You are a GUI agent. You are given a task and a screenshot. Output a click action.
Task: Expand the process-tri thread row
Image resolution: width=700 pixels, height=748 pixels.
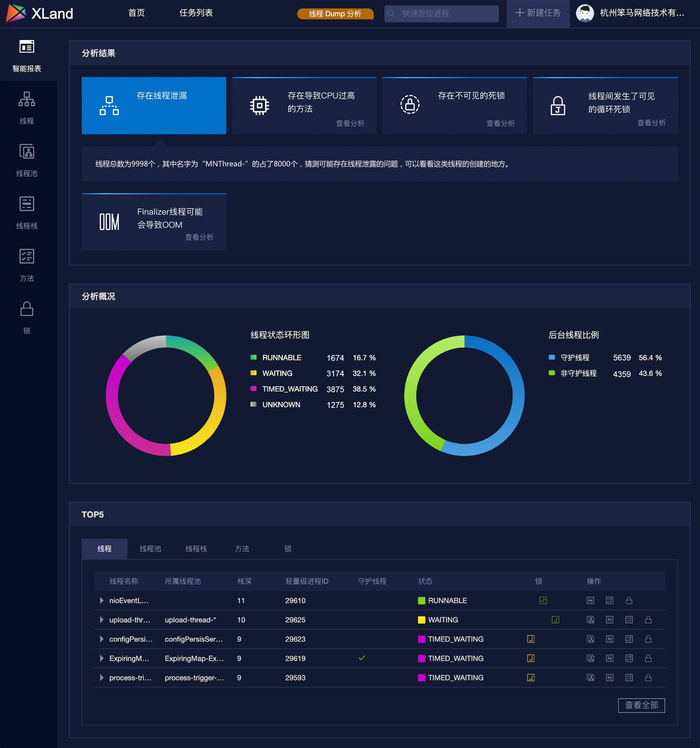[x=101, y=677]
